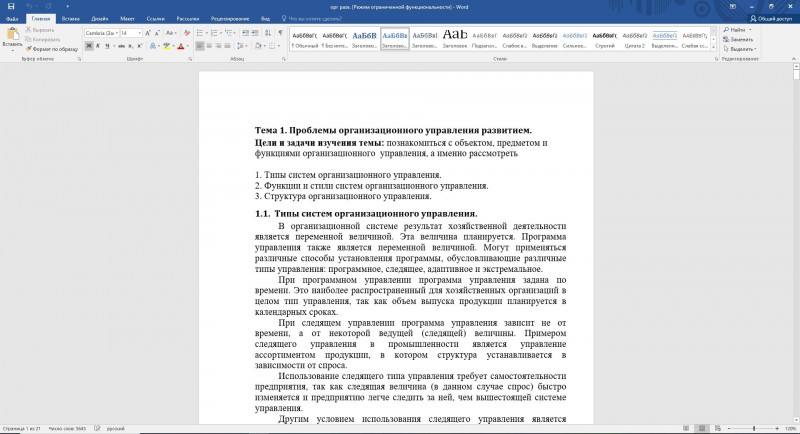
Task: Toggle strikethrough (abc) formatting
Action: click(x=121, y=46)
